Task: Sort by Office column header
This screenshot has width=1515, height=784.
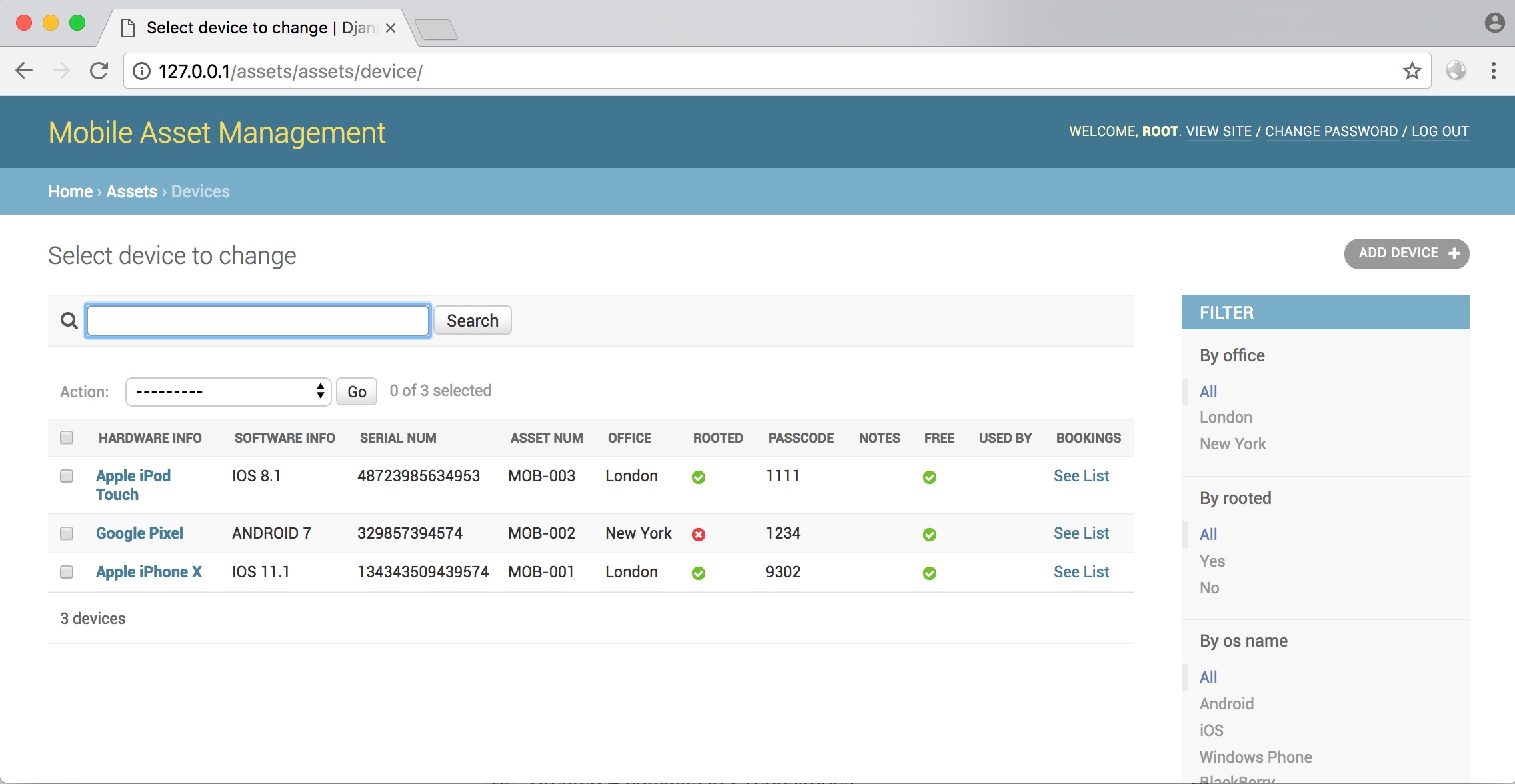Action: point(629,438)
